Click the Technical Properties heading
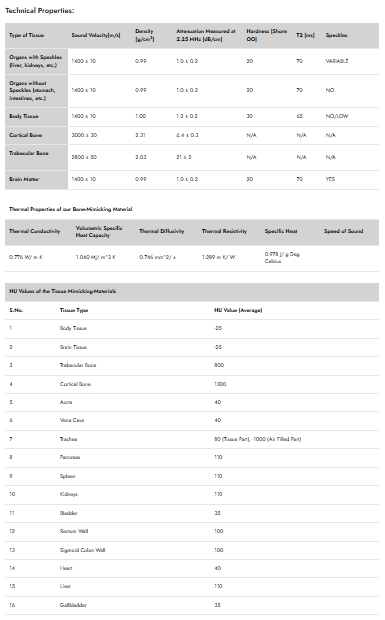Viewport: 385px width, 620px height. pos(40,11)
